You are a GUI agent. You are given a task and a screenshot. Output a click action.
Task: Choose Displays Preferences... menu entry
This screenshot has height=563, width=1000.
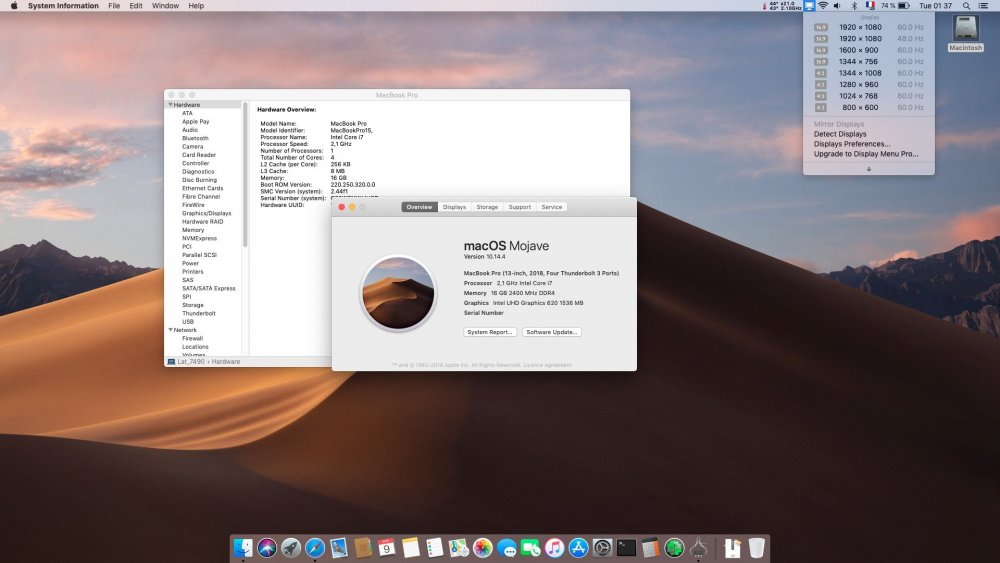(x=852, y=144)
